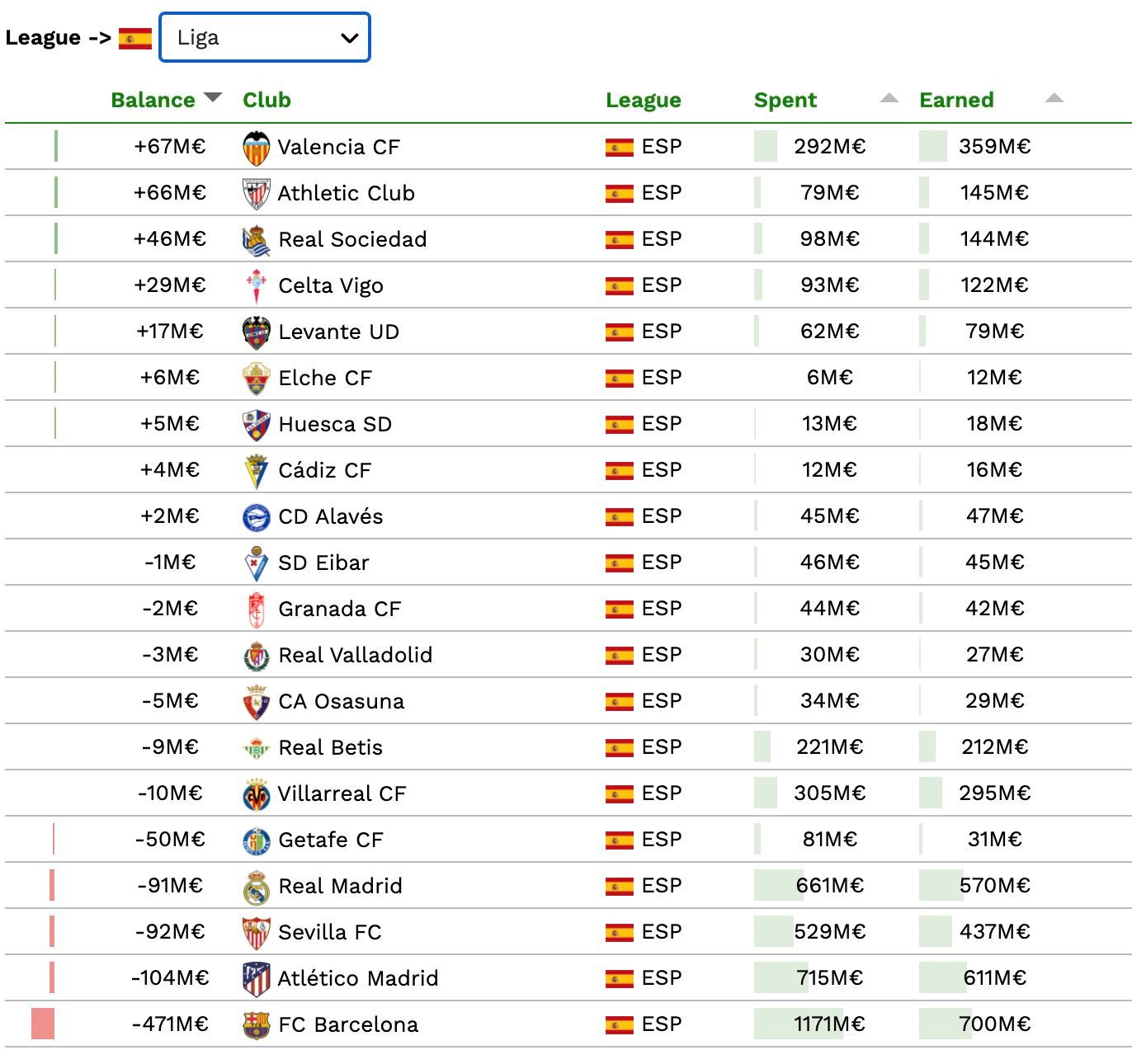
Task: Click the Villarreal CF crest icon
Action: tap(256, 794)
